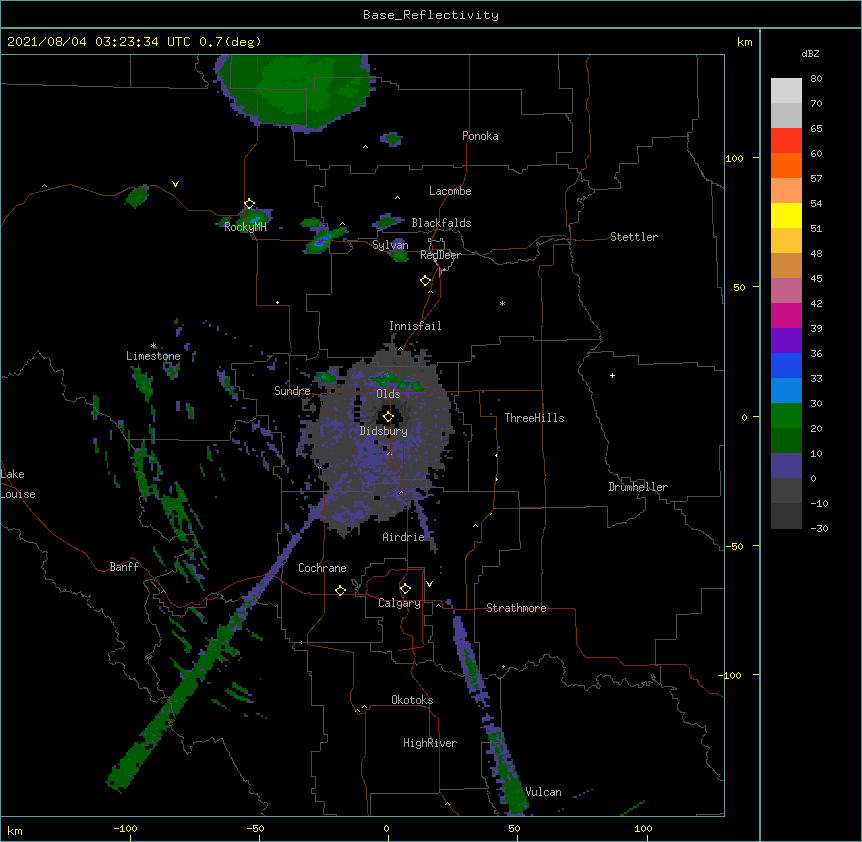Click the yellow diamond marker above RockyMH
Viewport: 862px width, 842px height.
coord(249,204)
